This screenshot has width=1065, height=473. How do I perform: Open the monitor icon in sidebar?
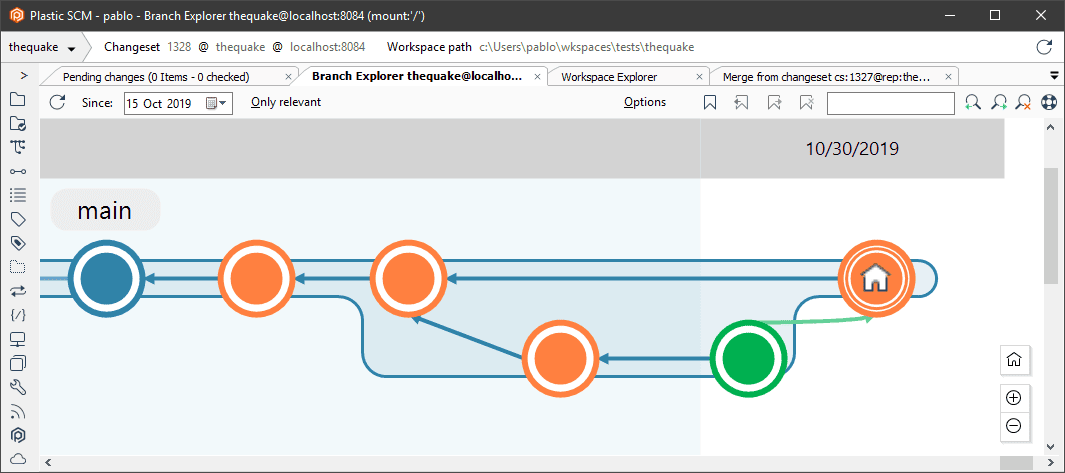(x=18, y=338)
